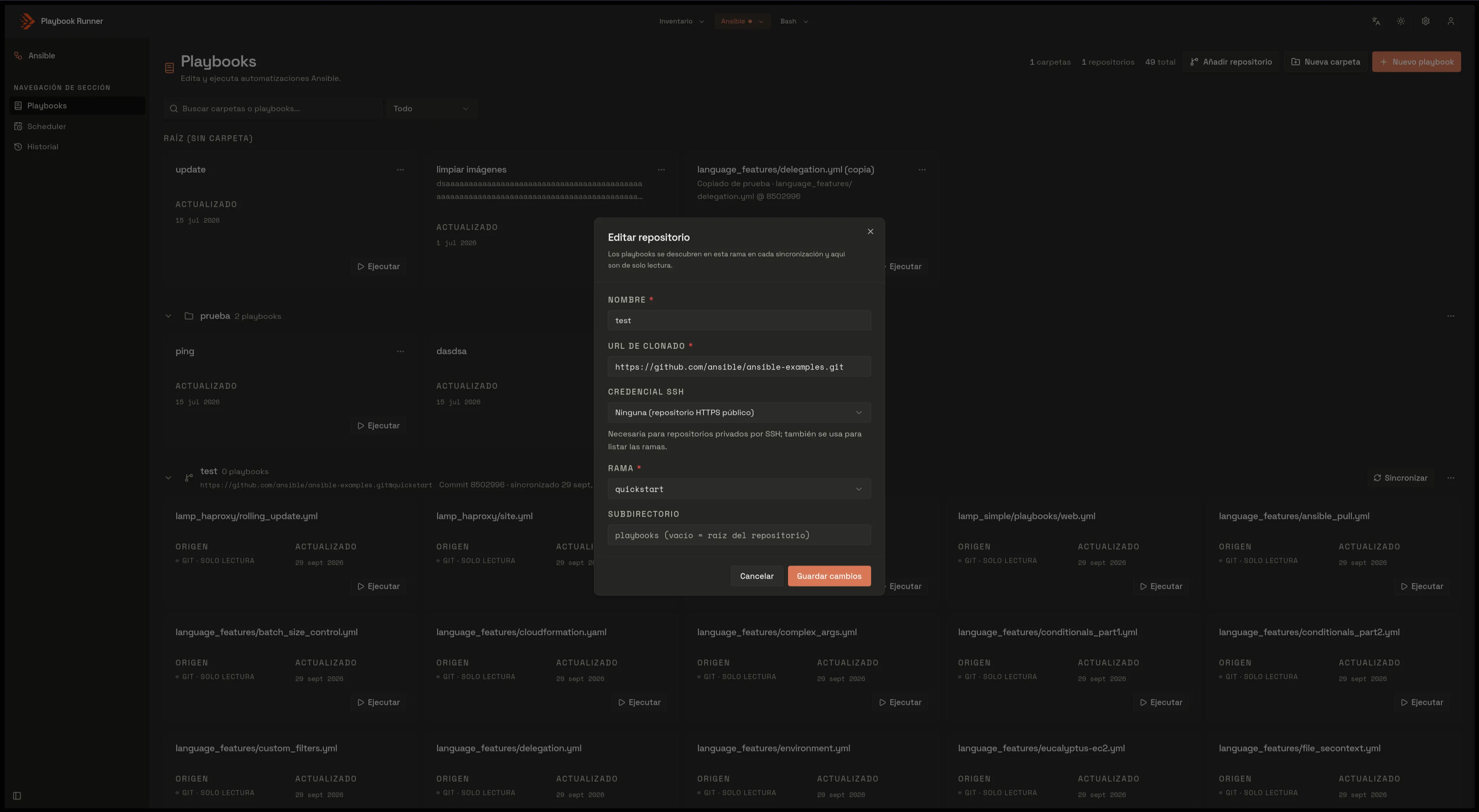Open the Todo filter dropdown
The width and height of the screenshot is (1479, 812).
coord(431,109)
